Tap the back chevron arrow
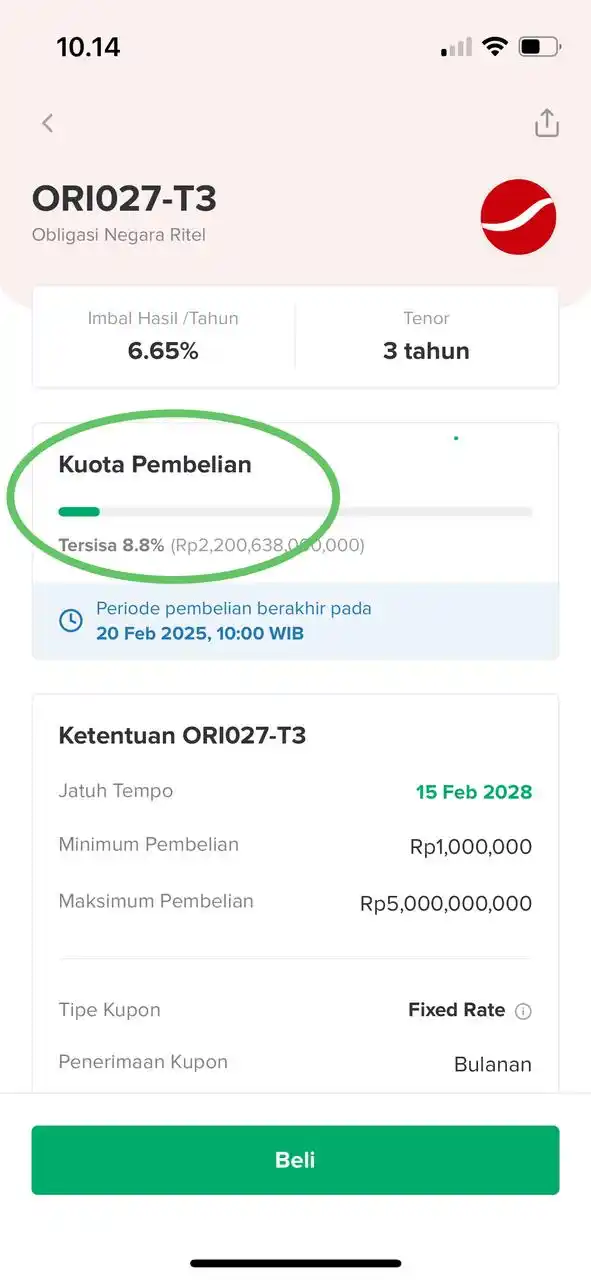 [x=47, y=123]
